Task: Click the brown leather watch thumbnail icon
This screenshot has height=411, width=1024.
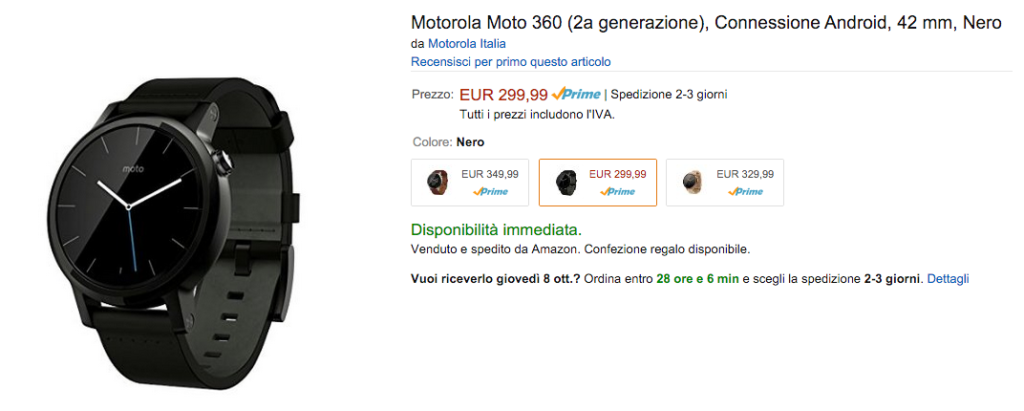Action: [x=437, y=182]
